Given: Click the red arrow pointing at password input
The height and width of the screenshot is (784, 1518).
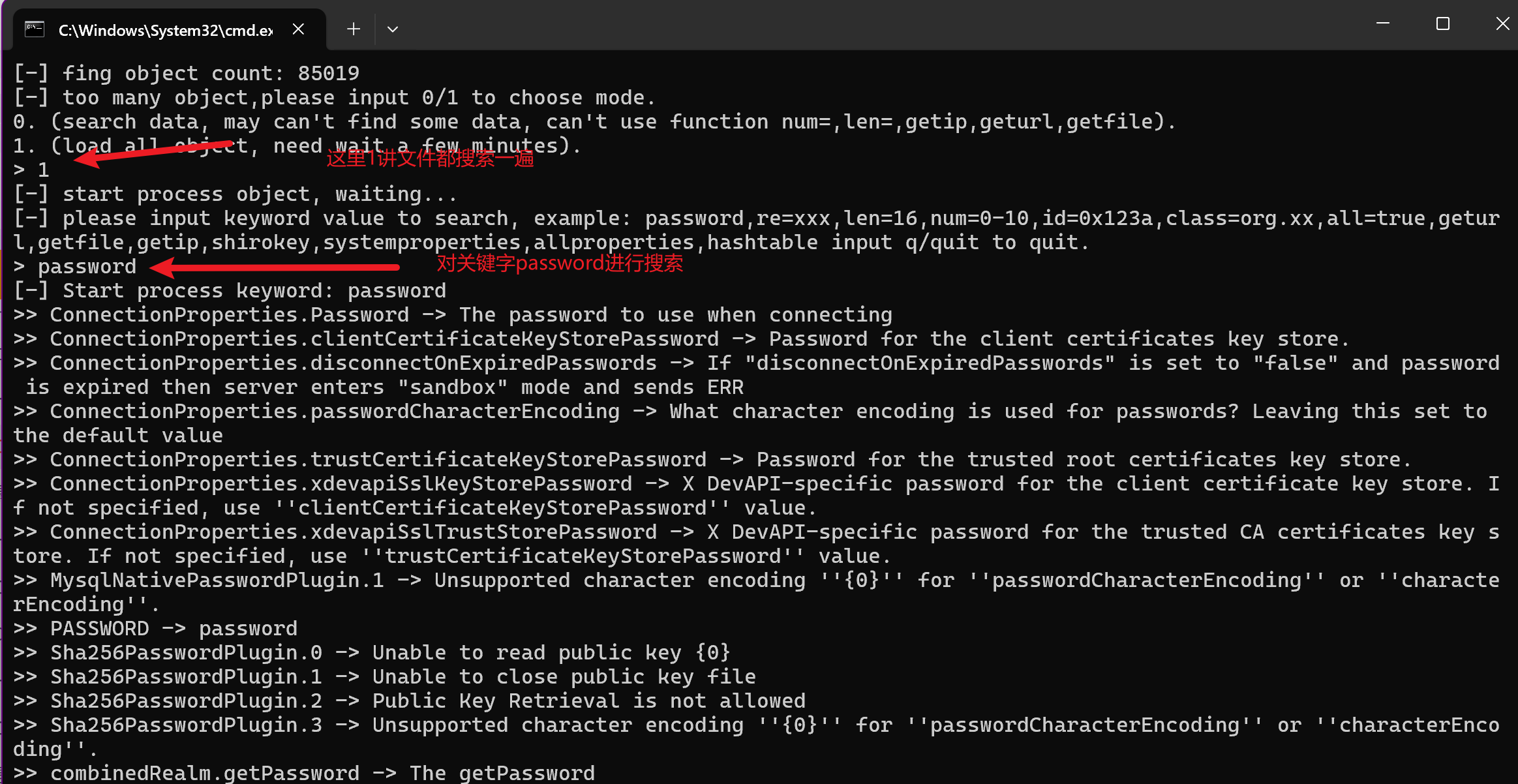Looking at the screenshot, I should 274,267.
